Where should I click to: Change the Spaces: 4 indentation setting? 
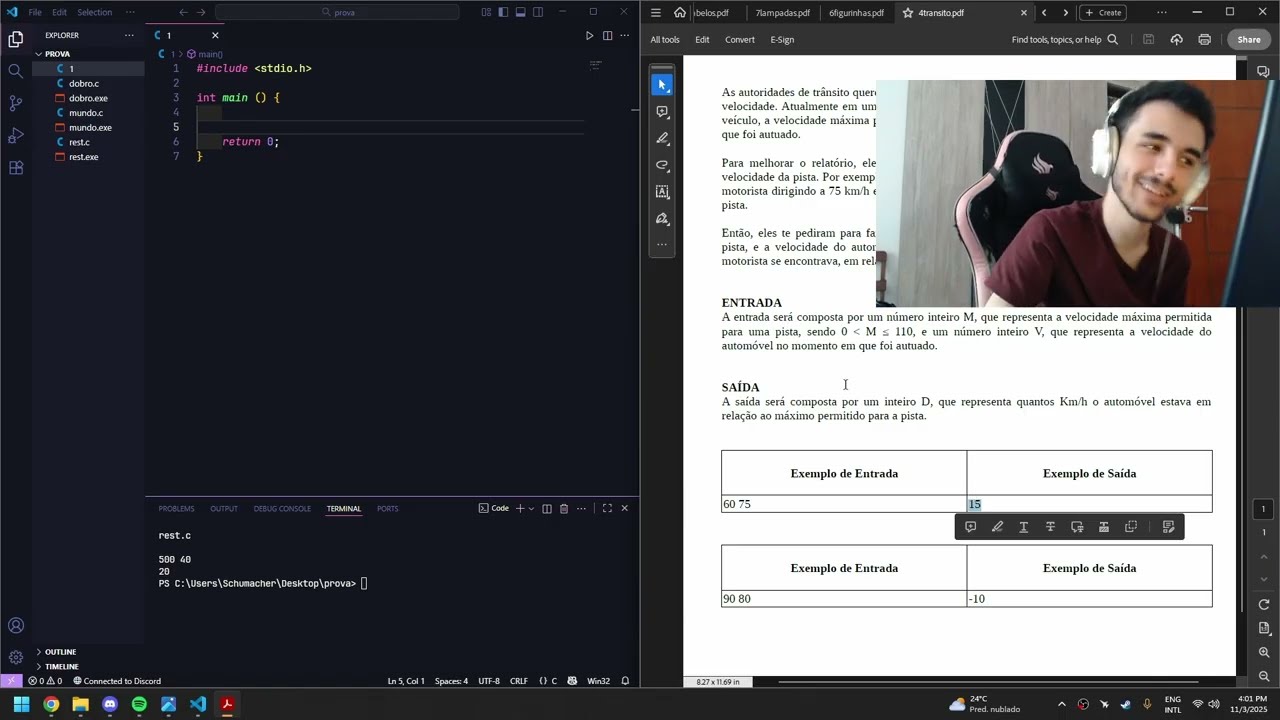(x=451, y=681)
